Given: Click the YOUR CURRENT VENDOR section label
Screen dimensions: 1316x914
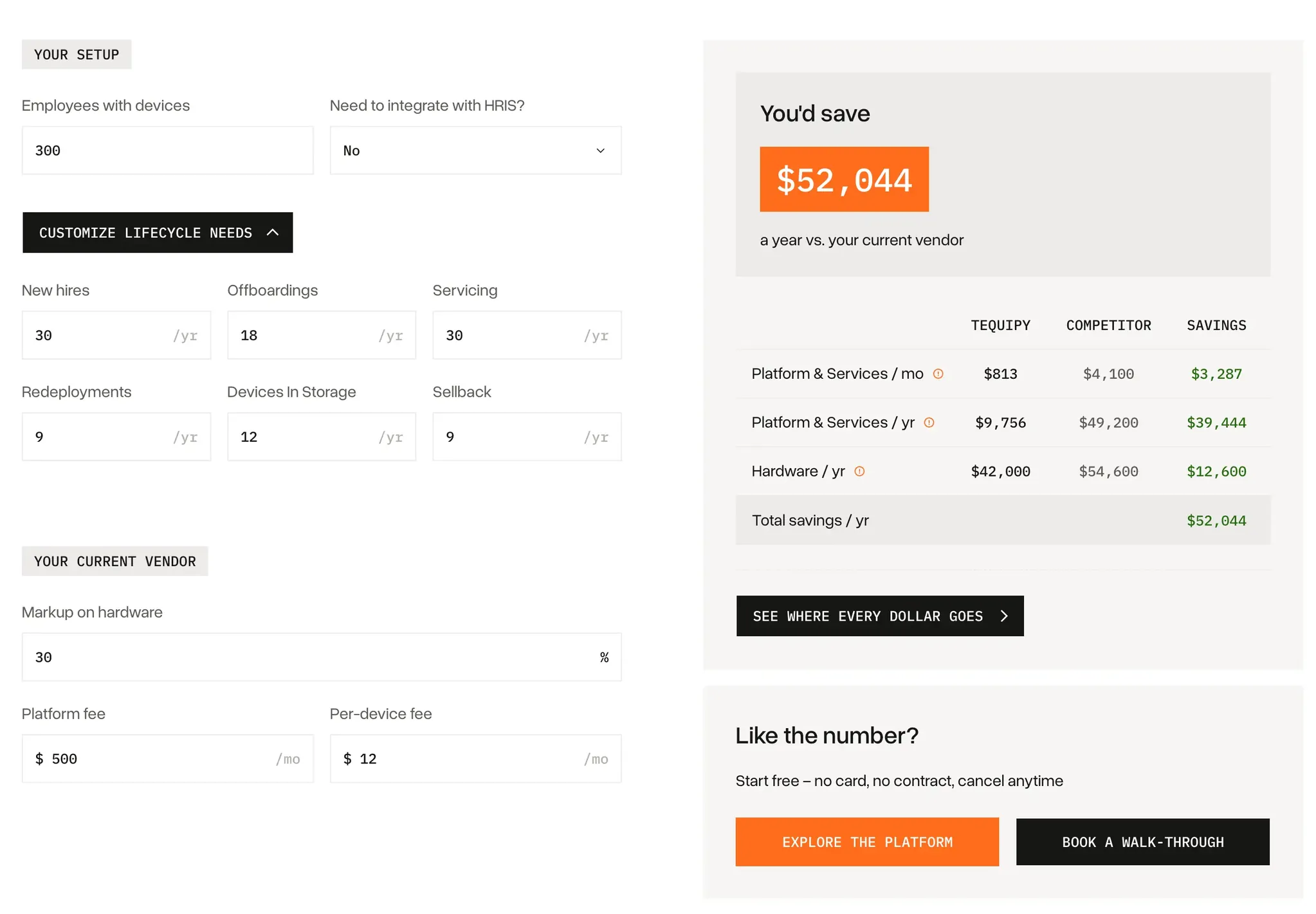Looking at the screenshot, I should 115,562.
